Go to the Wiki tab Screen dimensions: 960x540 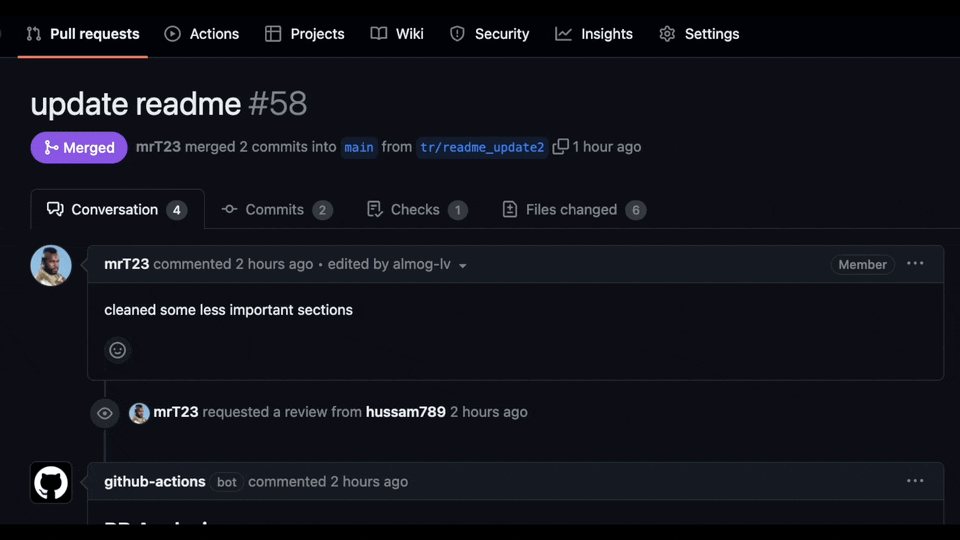click(397, 34)
